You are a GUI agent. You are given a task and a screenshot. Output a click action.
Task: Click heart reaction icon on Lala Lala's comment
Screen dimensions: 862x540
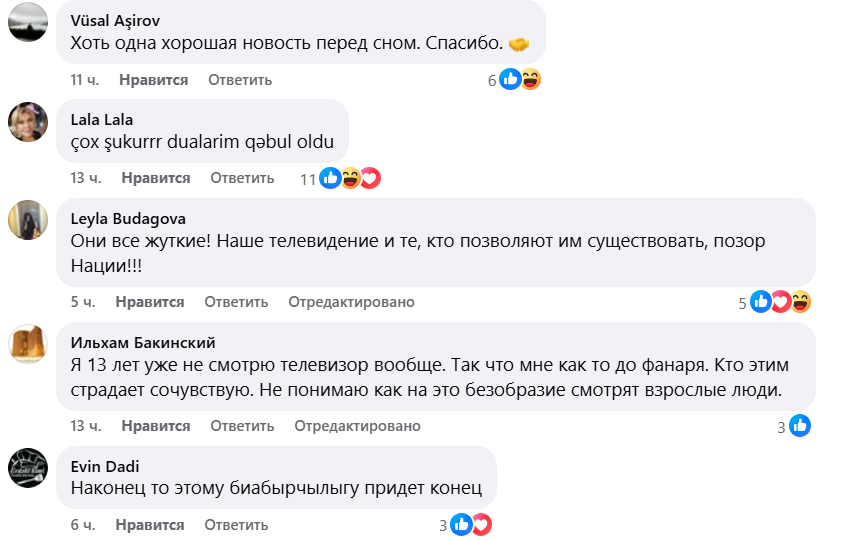point(370,178)
